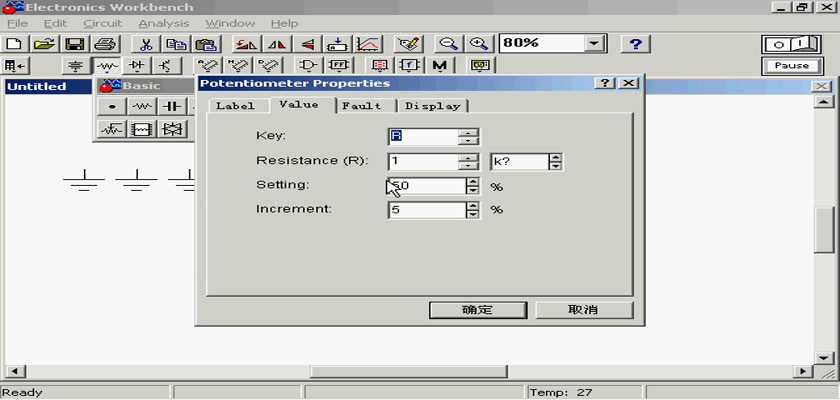840x400 pixels.
Task: Decrease the Setting percent
Action: click(x=472, y=190)
